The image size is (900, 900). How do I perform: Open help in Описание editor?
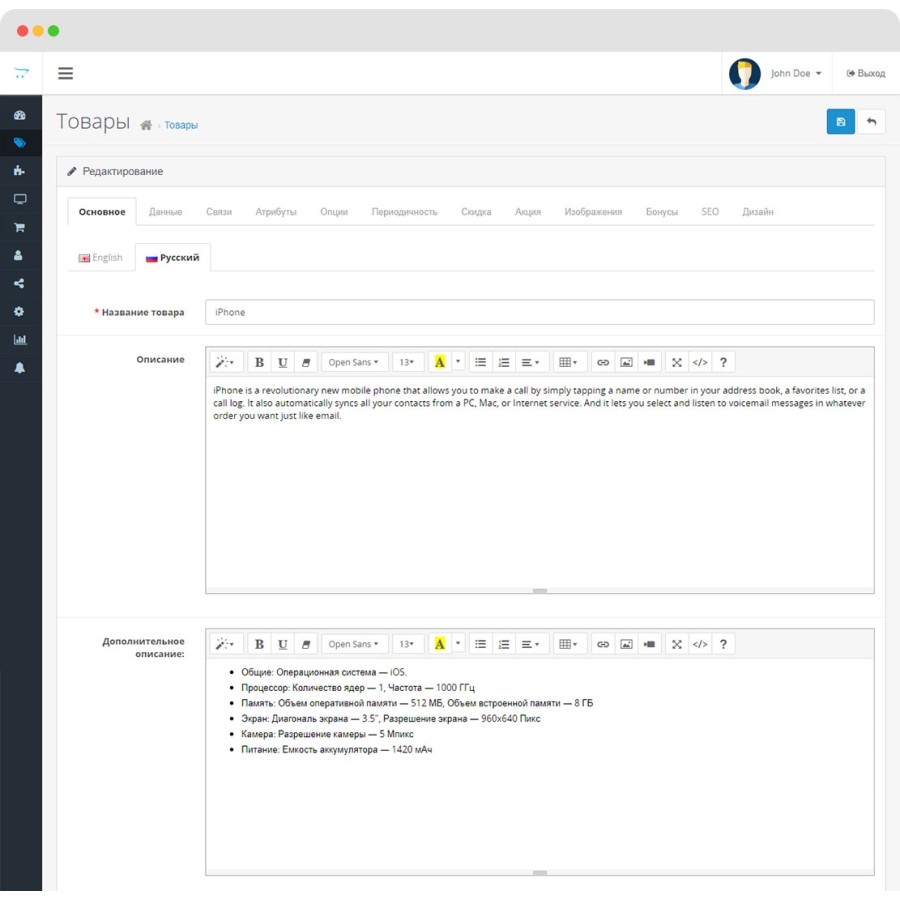point(723,362)
